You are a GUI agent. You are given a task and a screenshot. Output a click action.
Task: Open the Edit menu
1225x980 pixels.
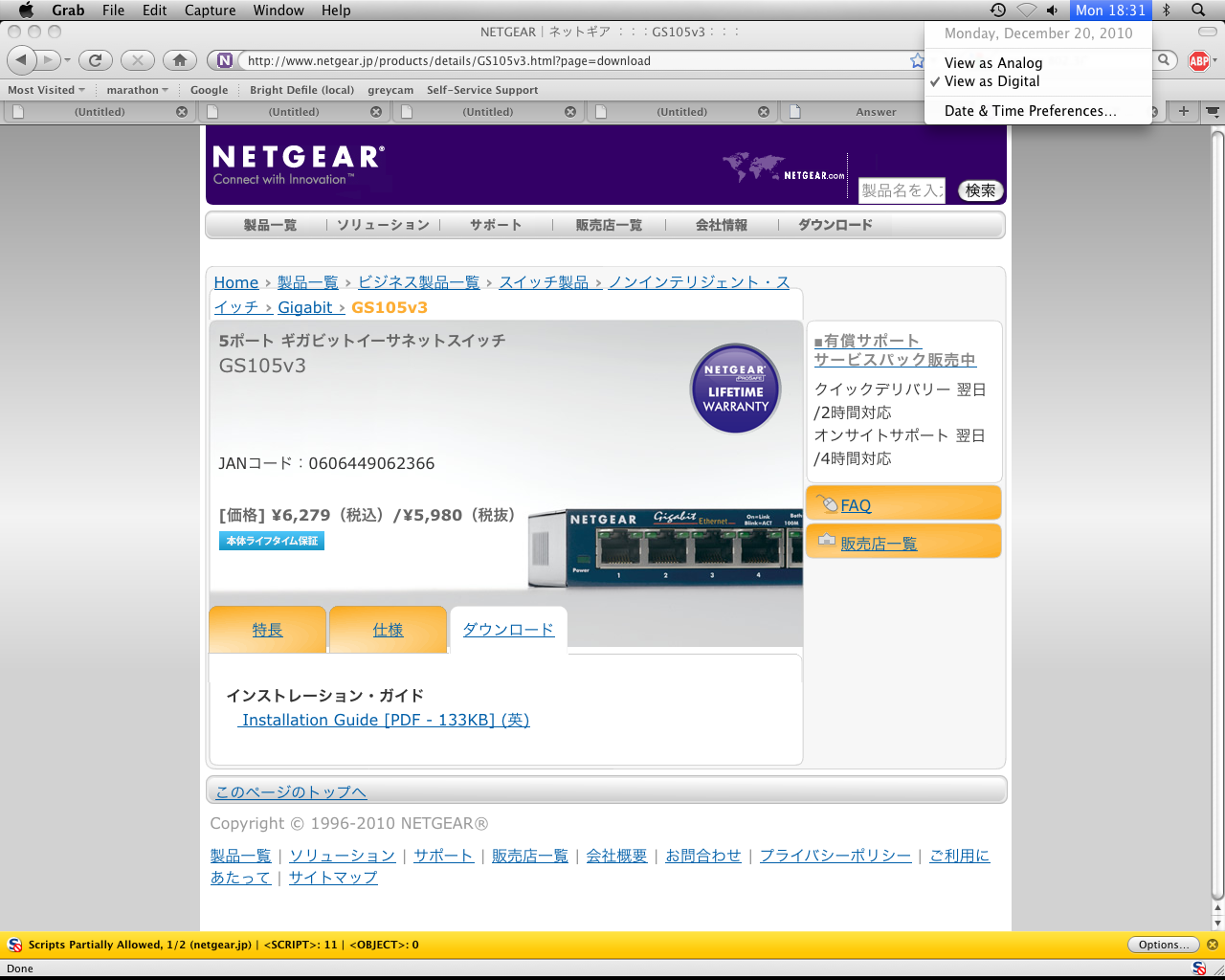click(154, 10)
